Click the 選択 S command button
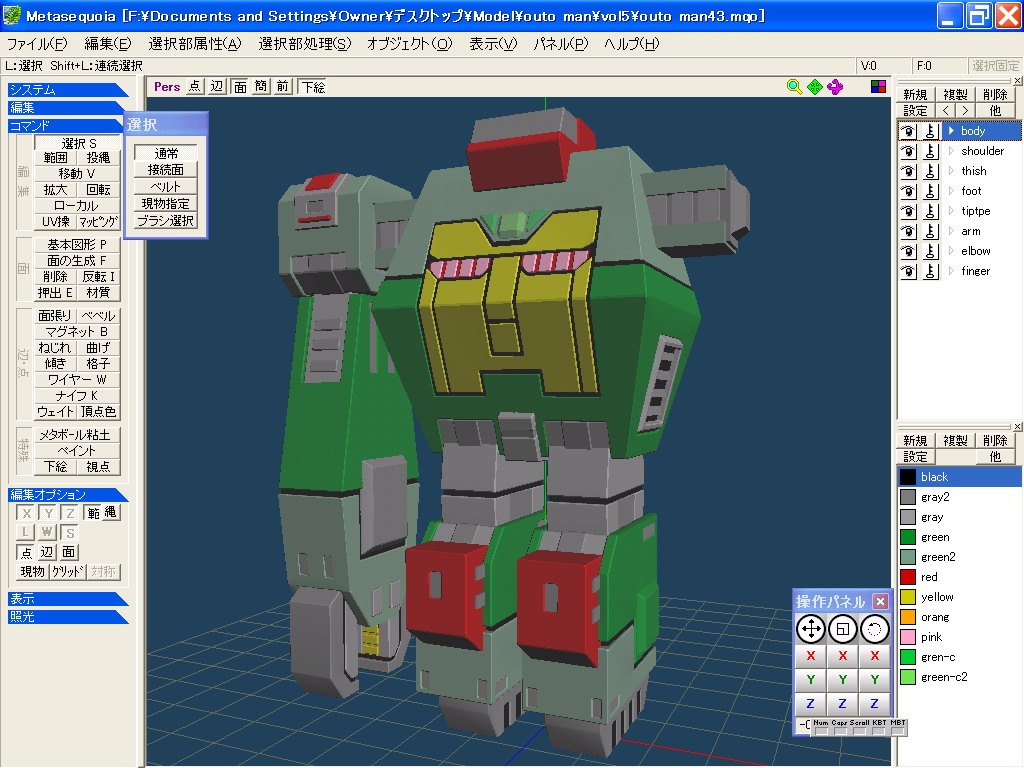The width and height of the screenshot is (1024, 768). click(x=78, y=143)
